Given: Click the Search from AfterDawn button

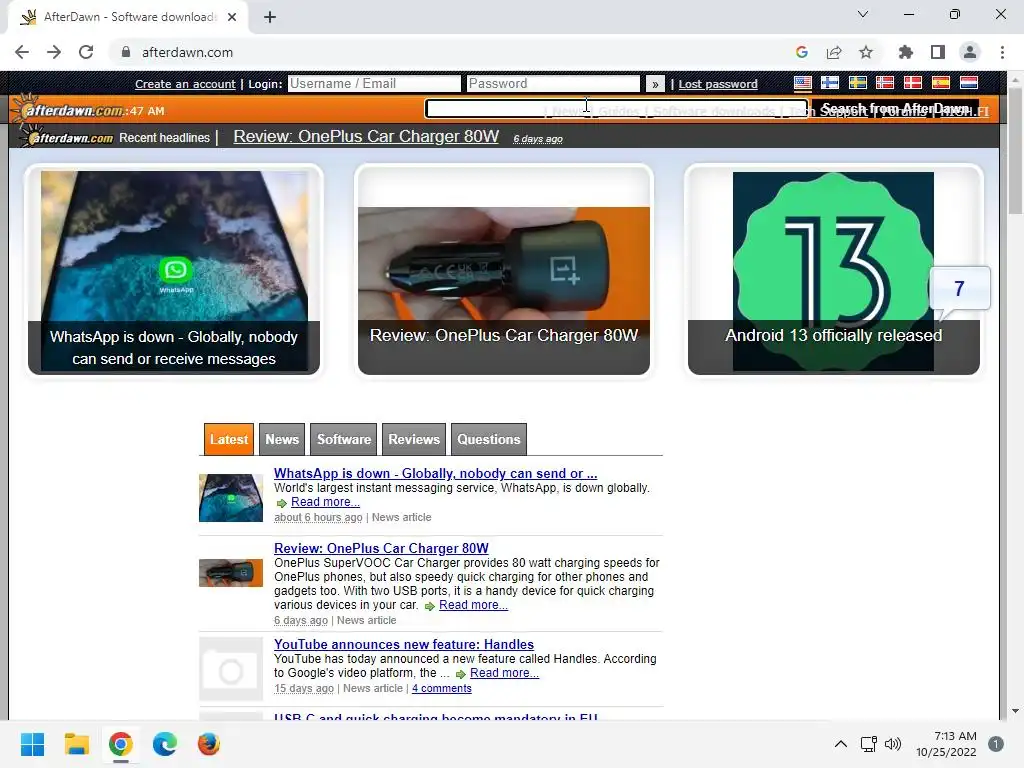Looking at the screenshot, I should pos(895,109).
